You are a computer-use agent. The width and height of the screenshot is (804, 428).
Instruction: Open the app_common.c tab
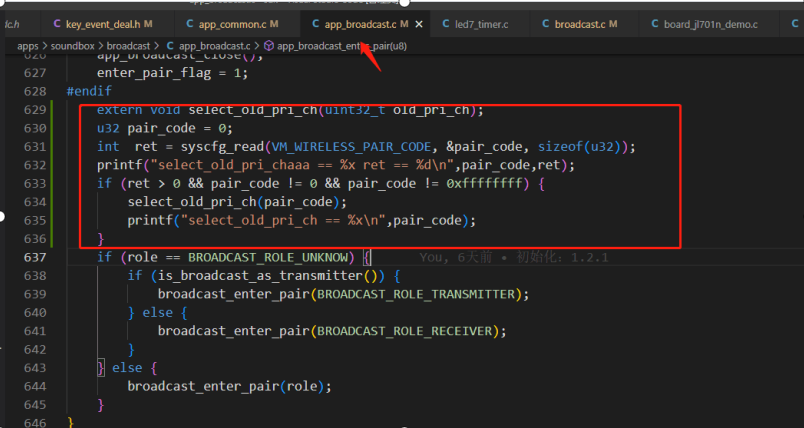coord(232,24)
